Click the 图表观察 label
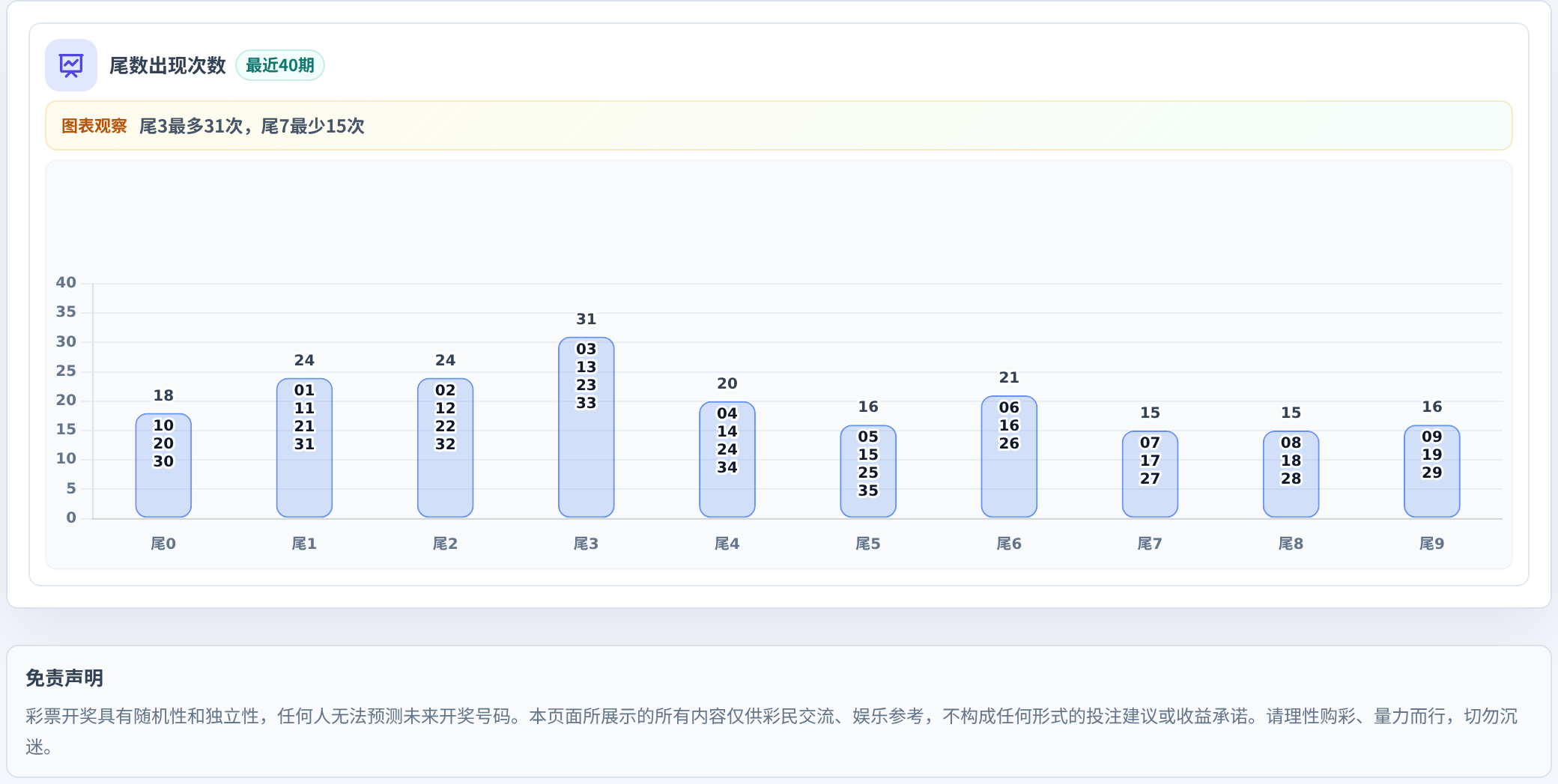Image resolution: width=1558 pixels, height=784 pixels. [x=94, y=126]
